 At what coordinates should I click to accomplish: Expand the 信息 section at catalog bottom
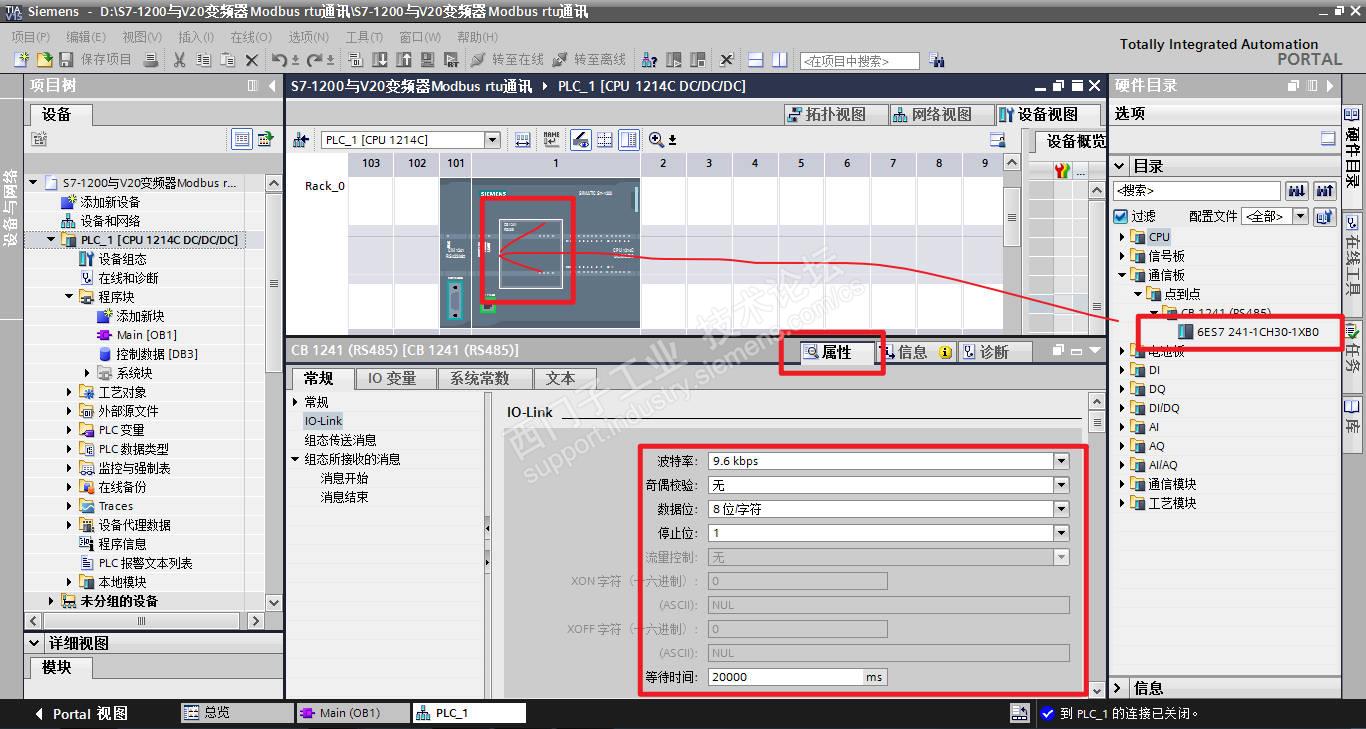pyautogui.click(x=1119, y=688)
